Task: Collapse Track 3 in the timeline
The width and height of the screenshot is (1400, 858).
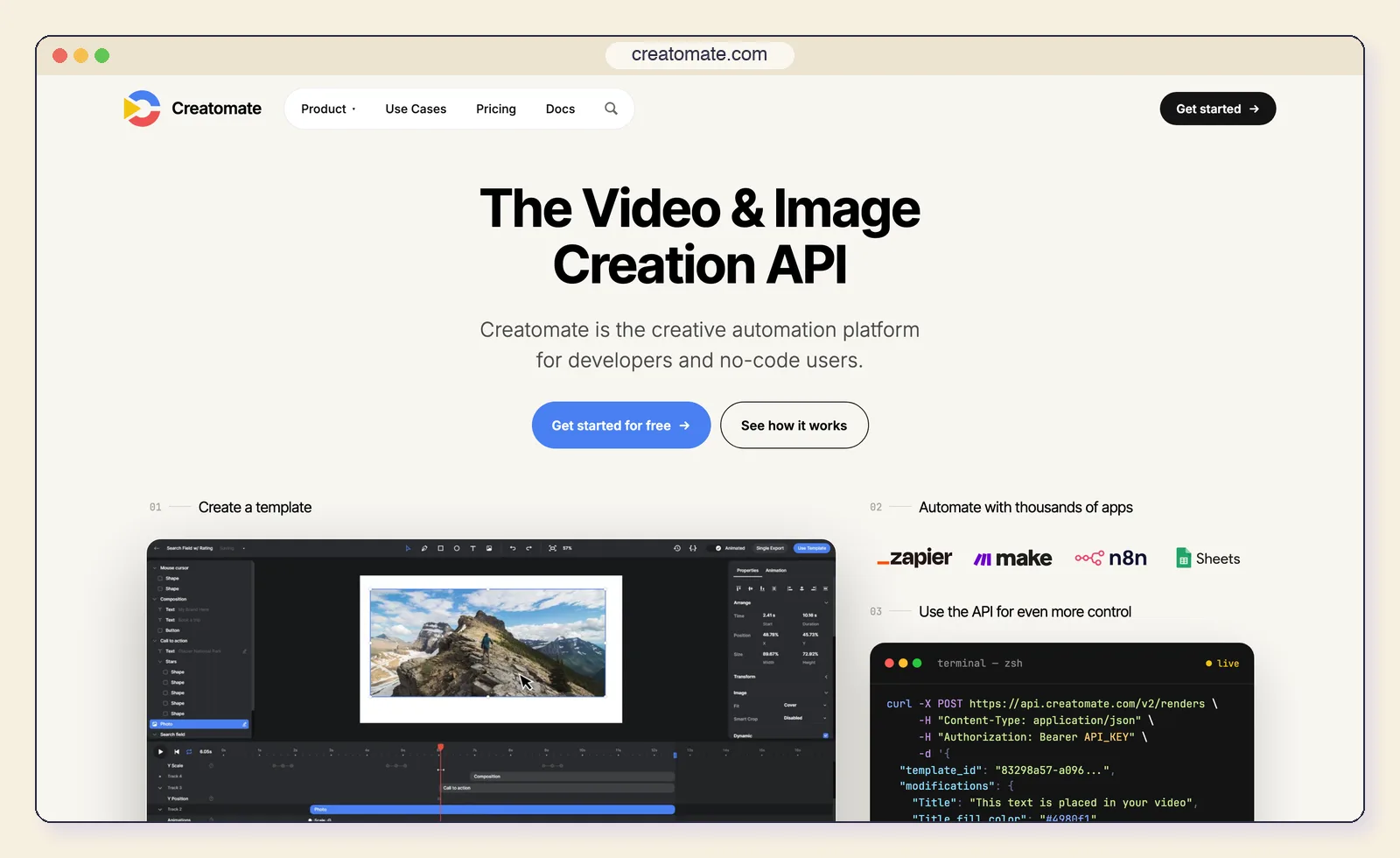Action: [160, 788]
